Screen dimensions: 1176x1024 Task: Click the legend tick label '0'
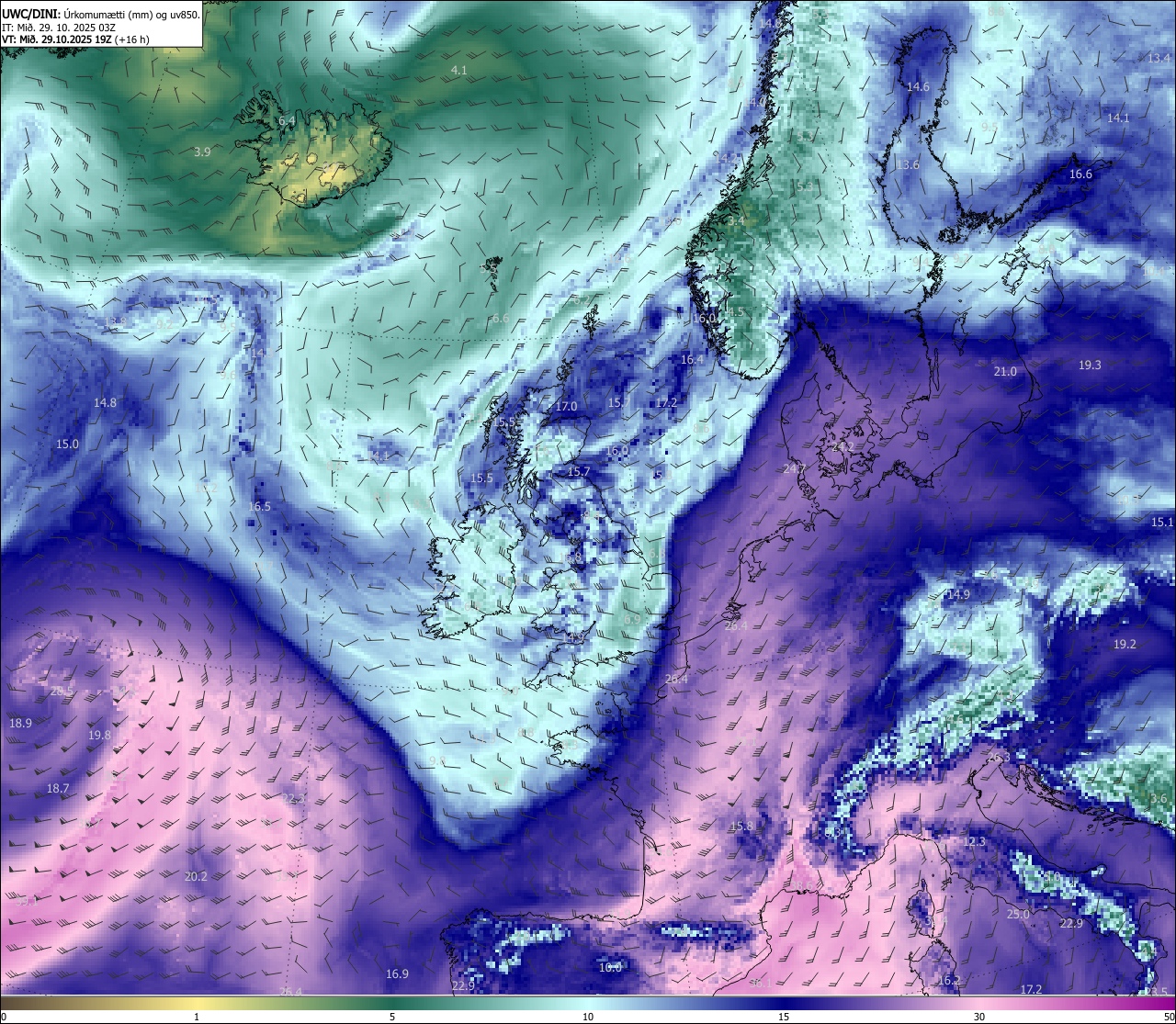4,1016
